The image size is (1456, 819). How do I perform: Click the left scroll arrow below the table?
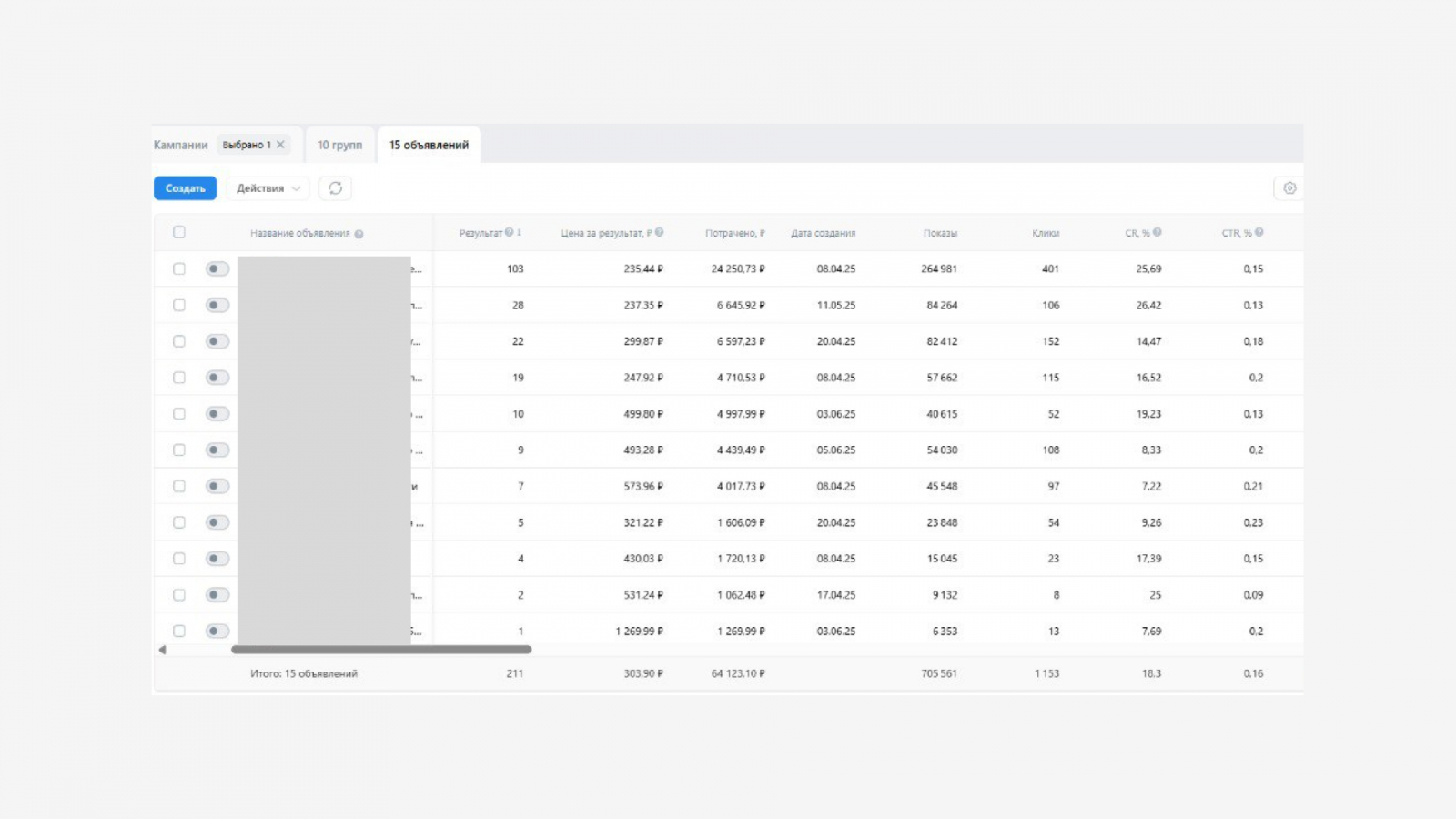pos(162,650)
